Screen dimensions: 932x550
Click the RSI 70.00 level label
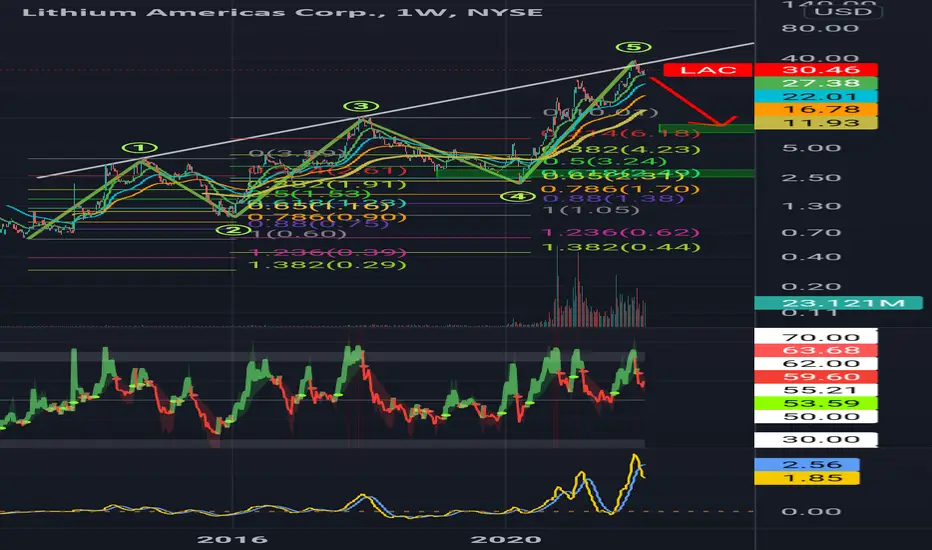click(x=816, y=337)
